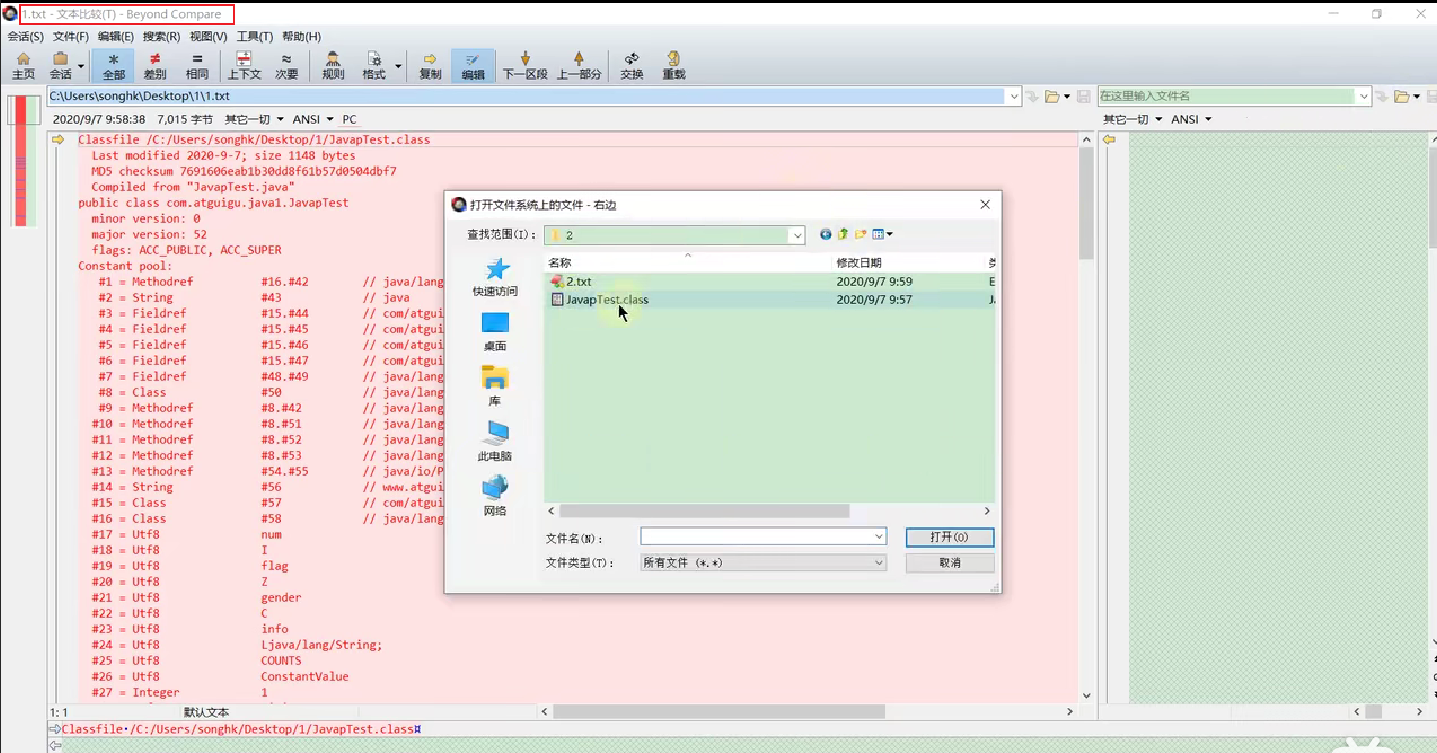Expand the 格式 toolbar dropdown arrow
The image size is (1437, 753).
pyautogui.click(x=398, y=68)
